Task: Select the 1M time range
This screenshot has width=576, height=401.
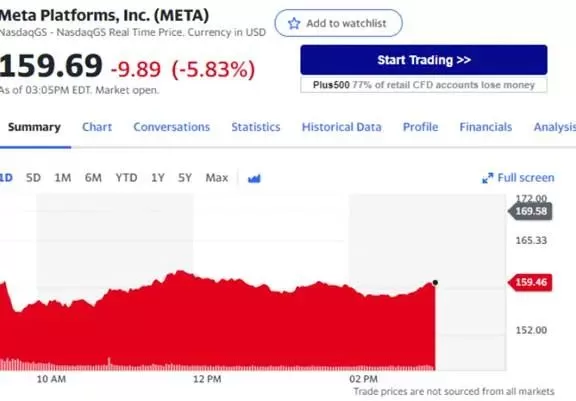Action: (63, 178)
